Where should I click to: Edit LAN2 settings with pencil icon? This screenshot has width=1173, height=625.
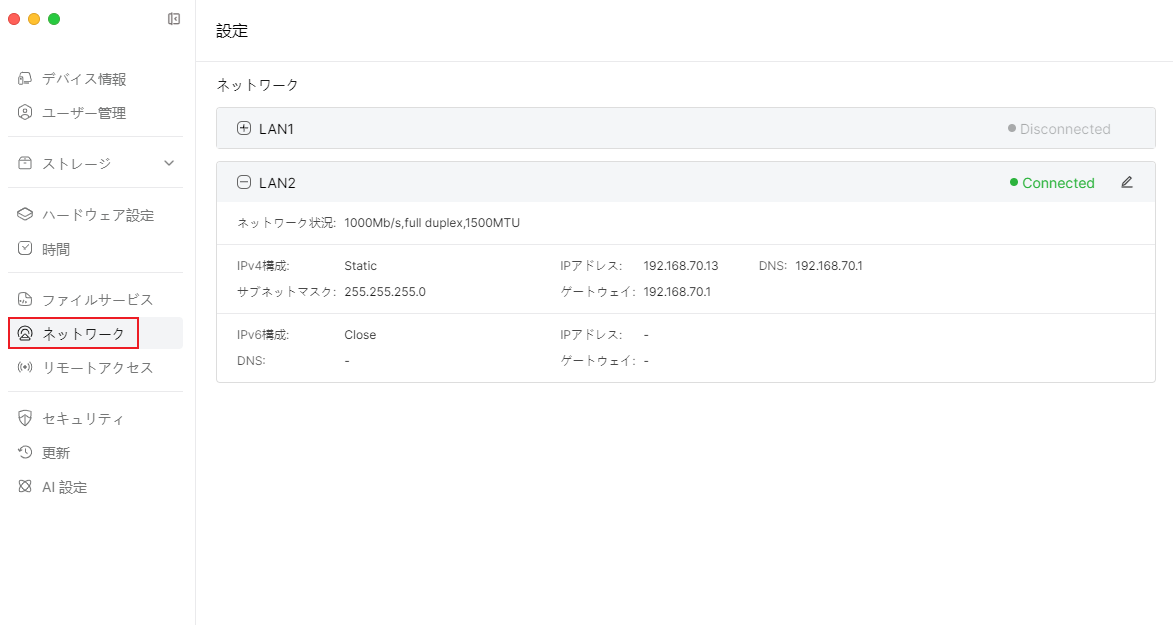click(x=1127, y=183)
